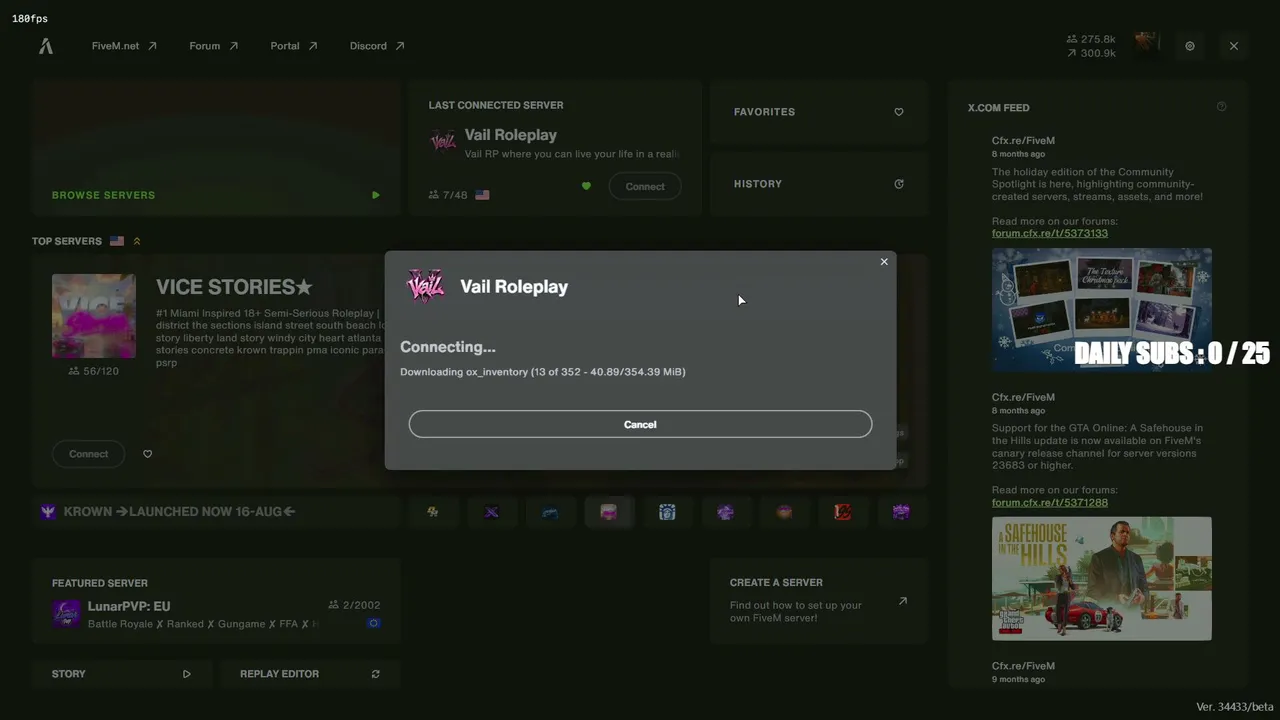Click the Story play icon

[x=186, y=674]
